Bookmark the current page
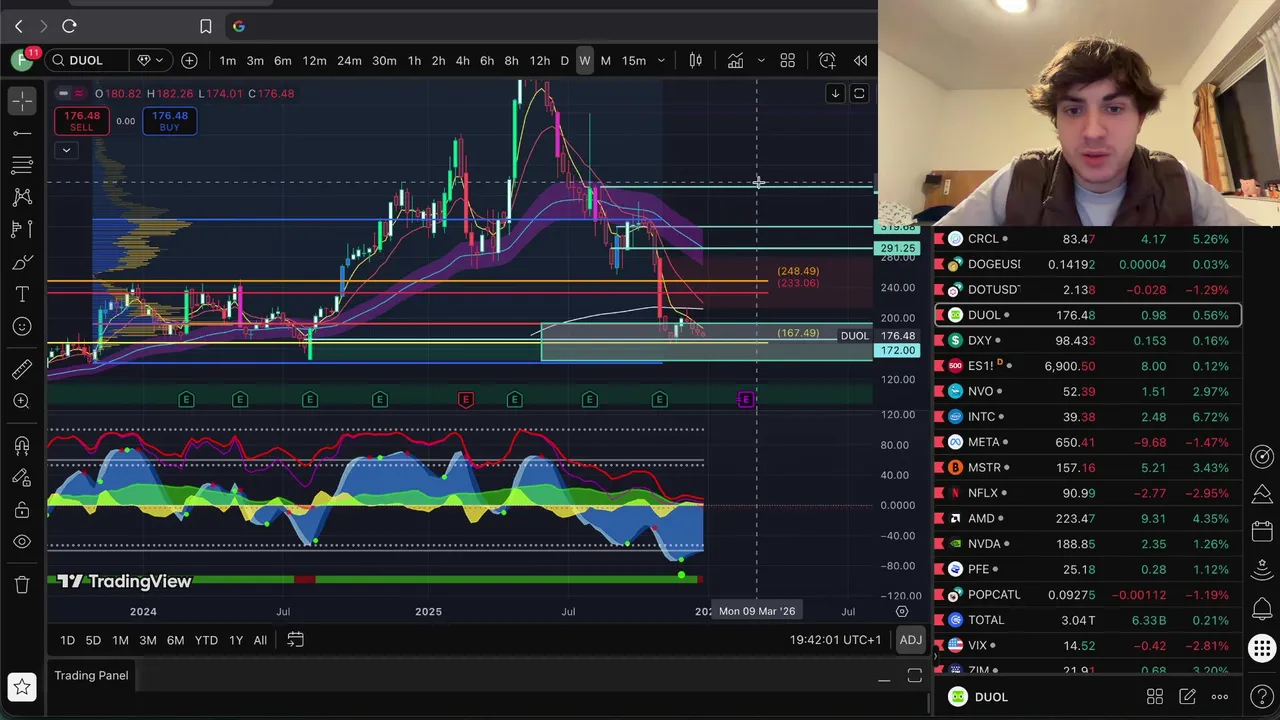This screenshot has width=1280, height=720. pyautogui.click(x=205, y=26)
